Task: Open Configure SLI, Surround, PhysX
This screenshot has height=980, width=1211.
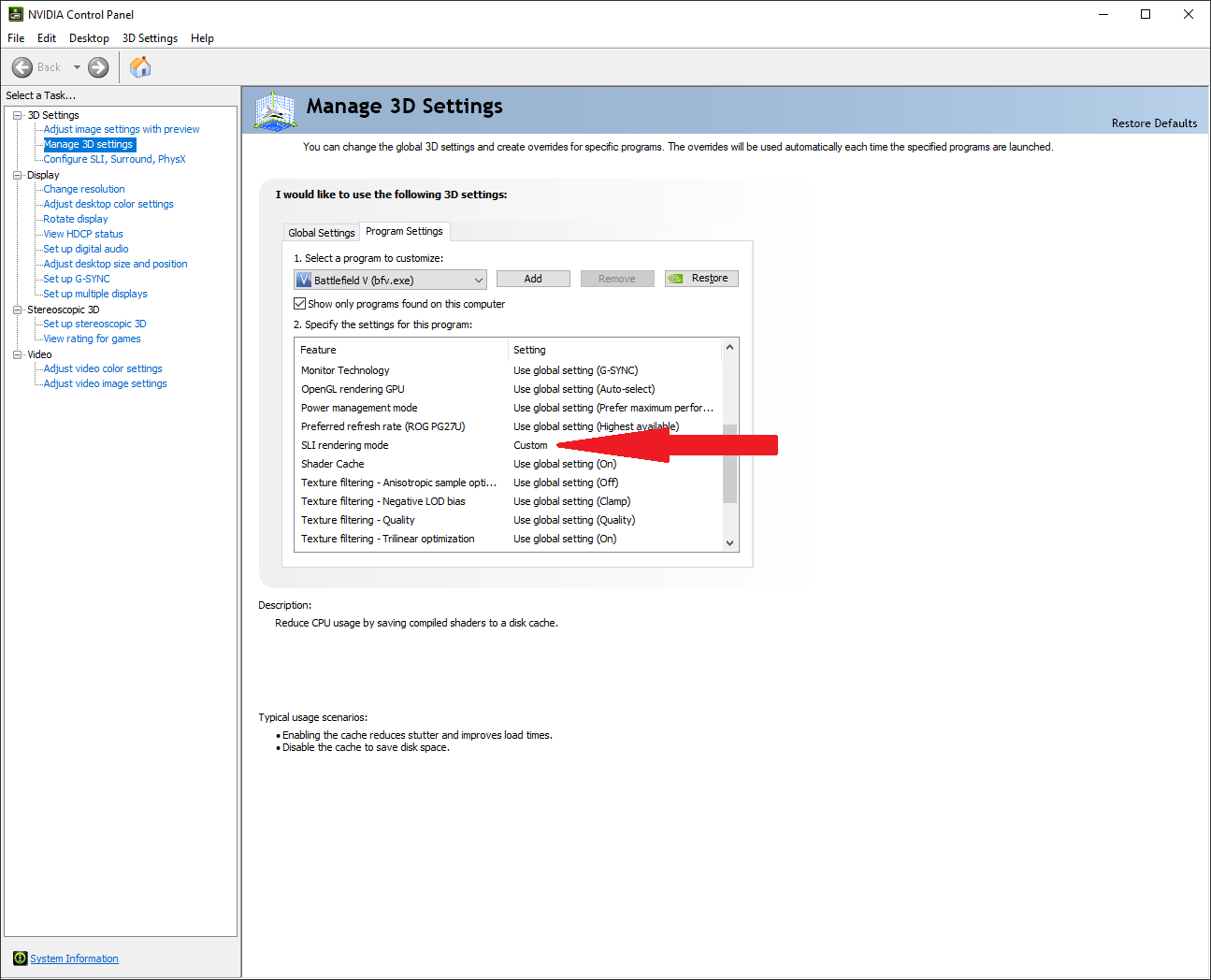Action: tap(114, 159)
